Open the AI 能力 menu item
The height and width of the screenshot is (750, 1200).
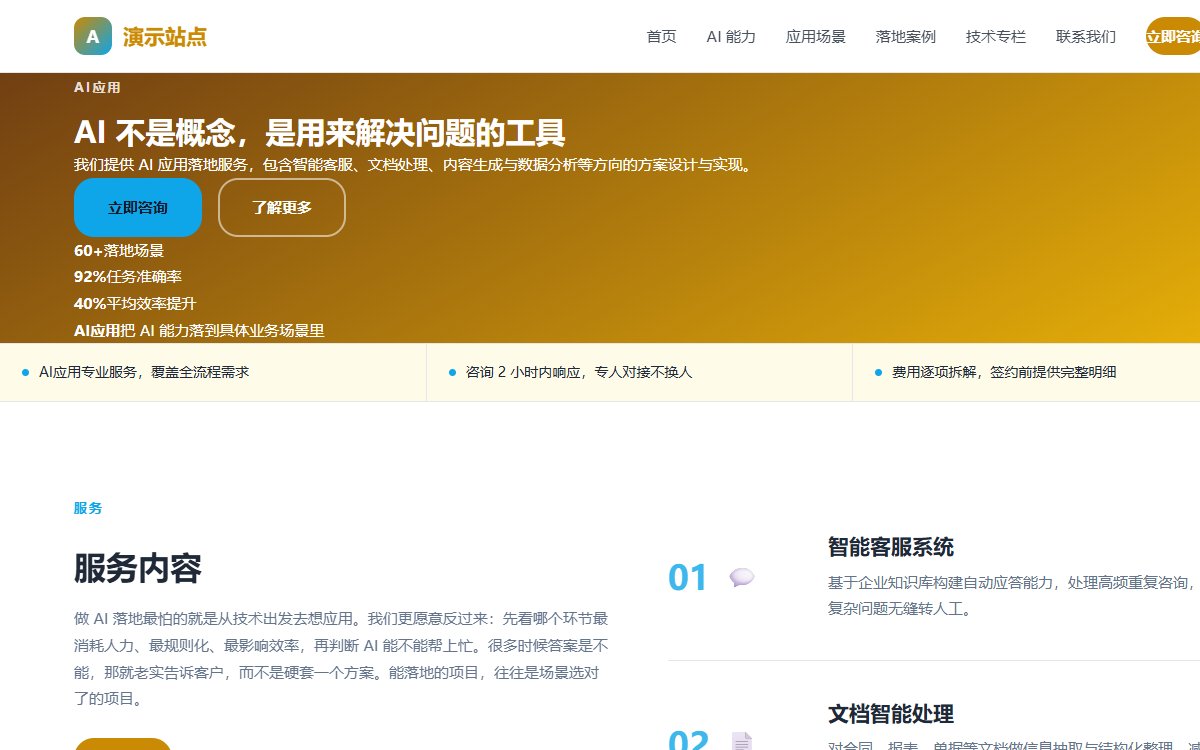pyautogui.click(x=731, y=36)
